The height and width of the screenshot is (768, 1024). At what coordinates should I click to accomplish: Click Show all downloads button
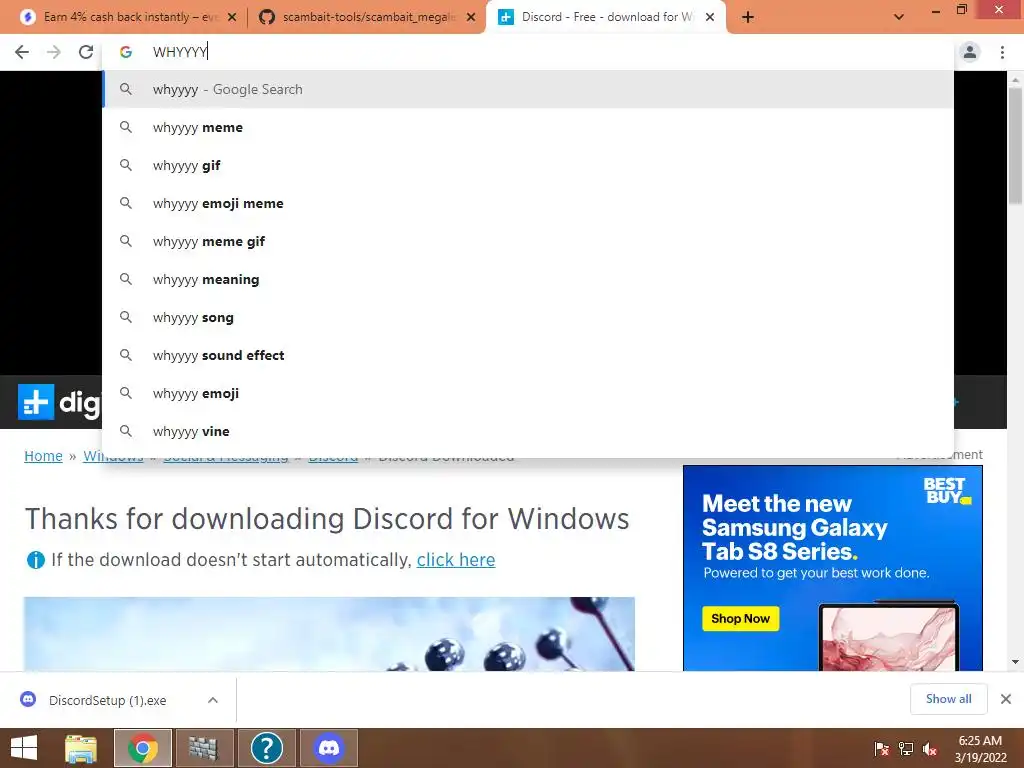948,699
